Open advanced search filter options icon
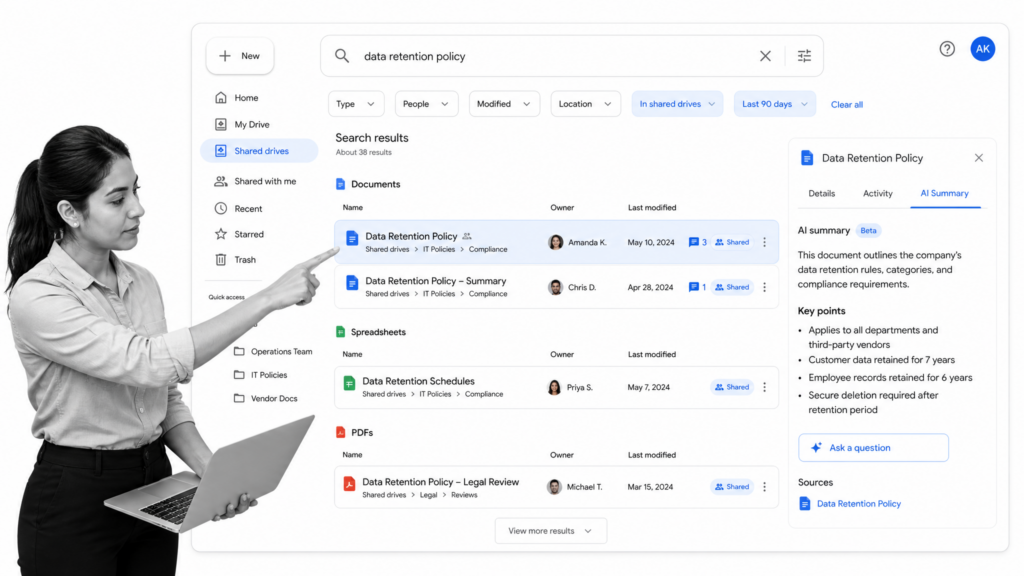Screen dimensions: 1024x576 coord(804,56)
